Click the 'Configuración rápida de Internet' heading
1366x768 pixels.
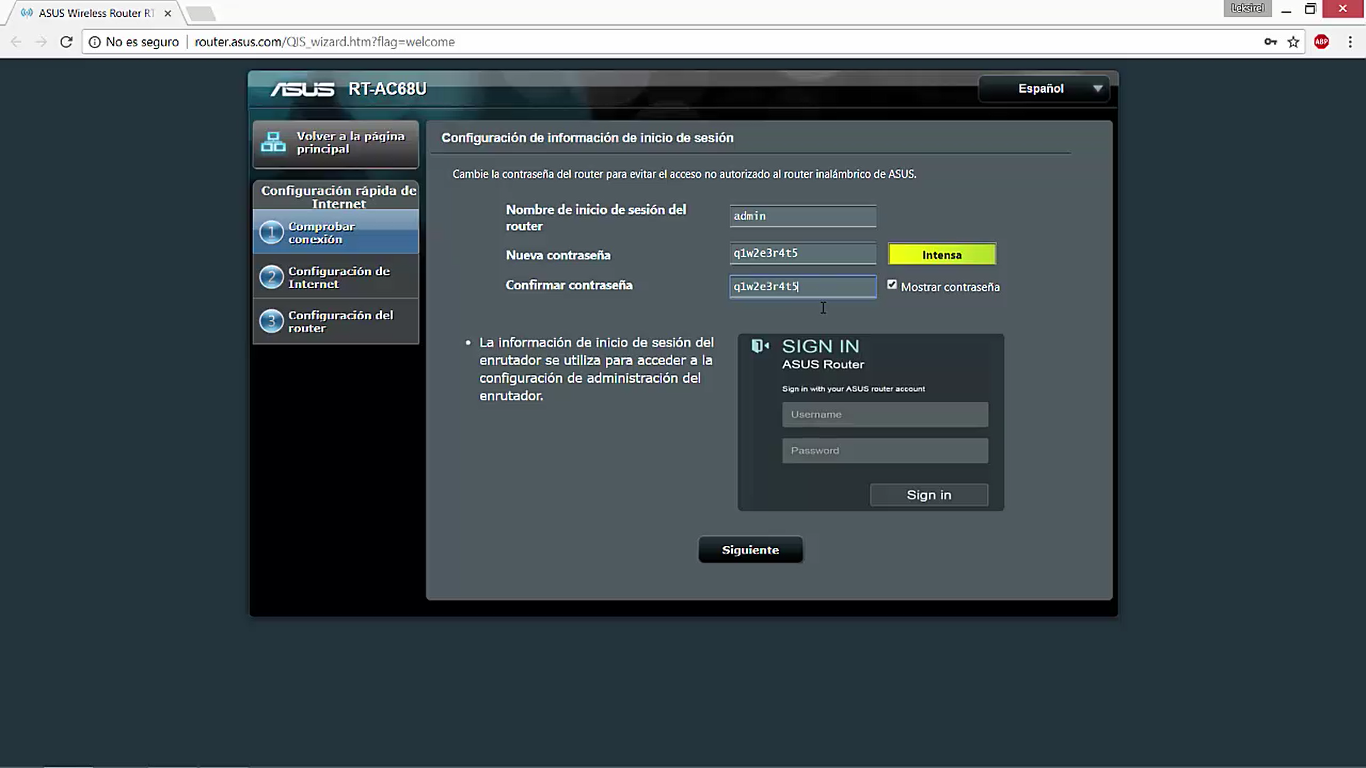point(339,197)
